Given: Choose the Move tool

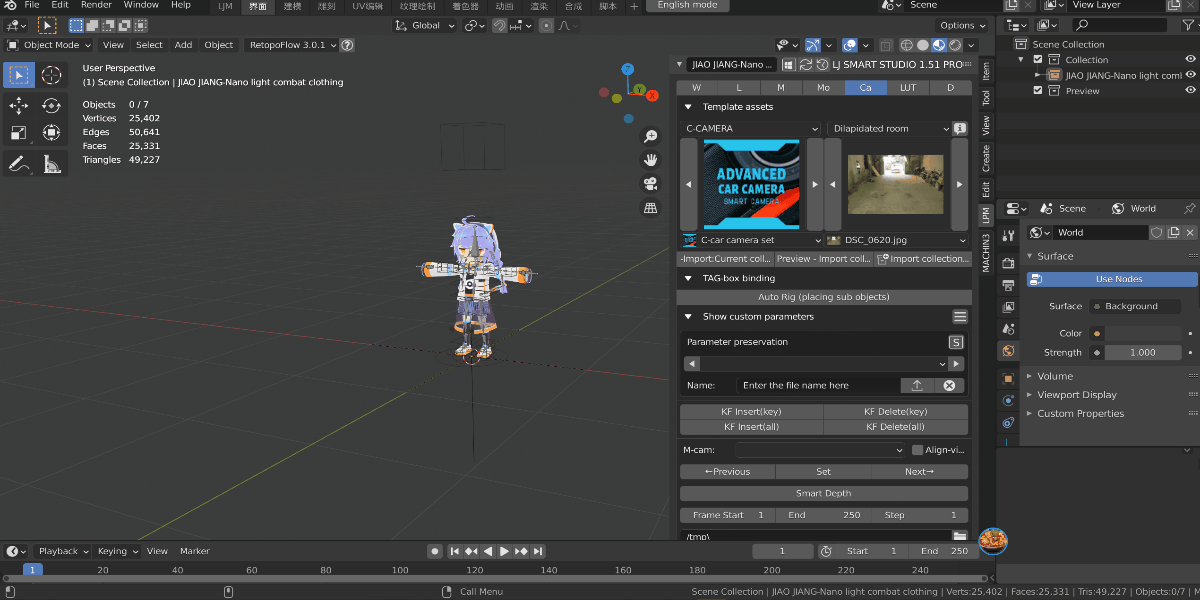Looking at the screenshot, I should click(x=19, y=105).
